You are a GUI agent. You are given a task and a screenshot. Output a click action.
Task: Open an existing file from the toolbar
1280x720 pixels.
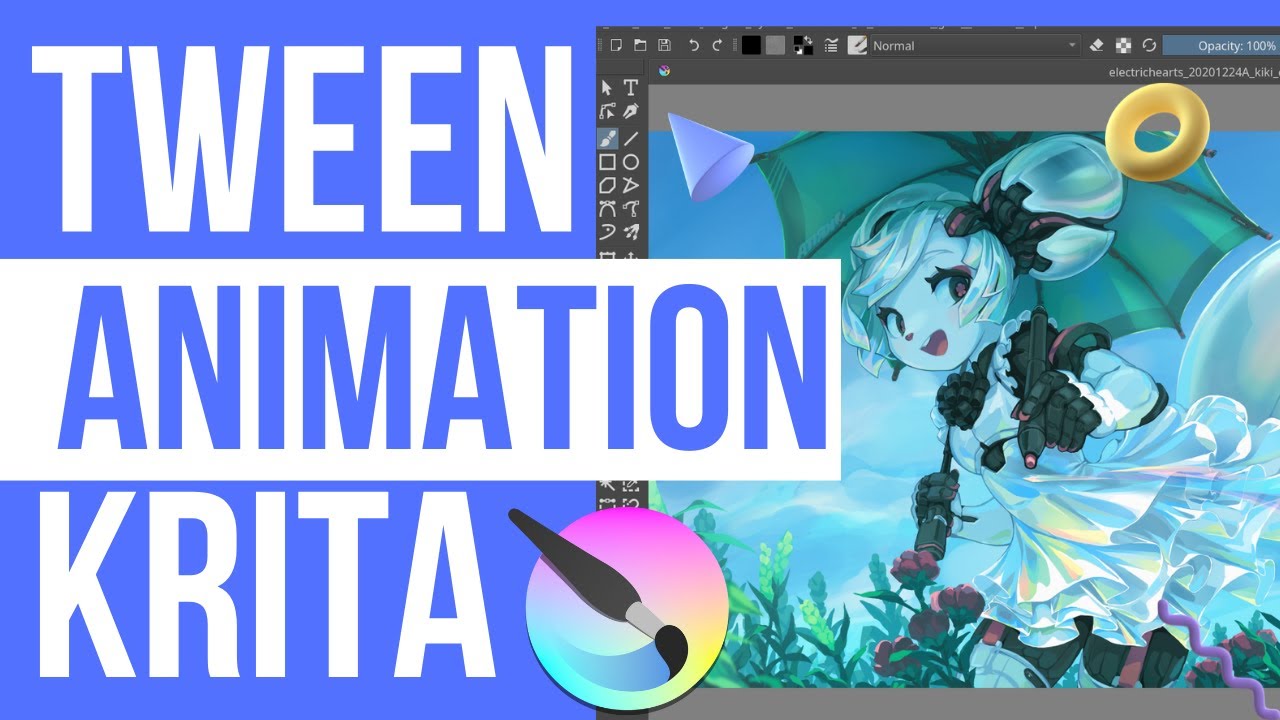[640, 45]
